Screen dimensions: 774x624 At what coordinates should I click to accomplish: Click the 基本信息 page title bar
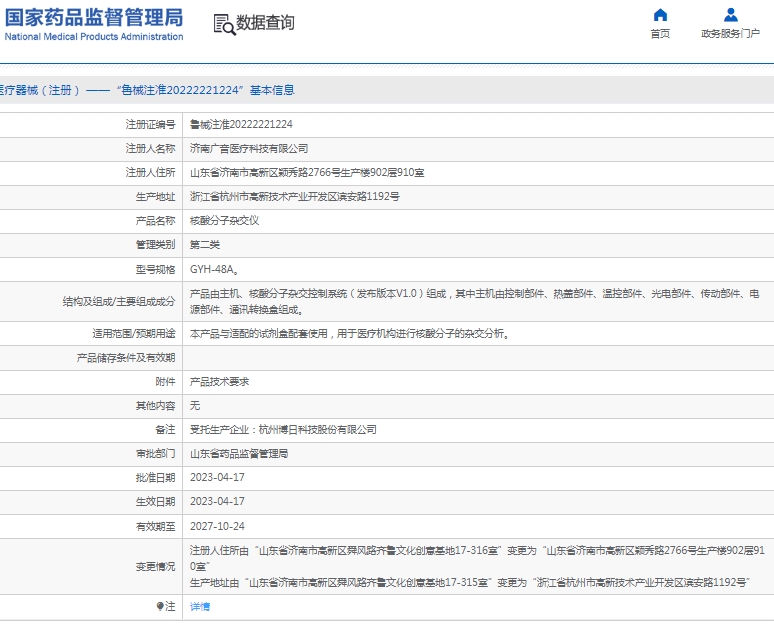[x=387, y=90]
